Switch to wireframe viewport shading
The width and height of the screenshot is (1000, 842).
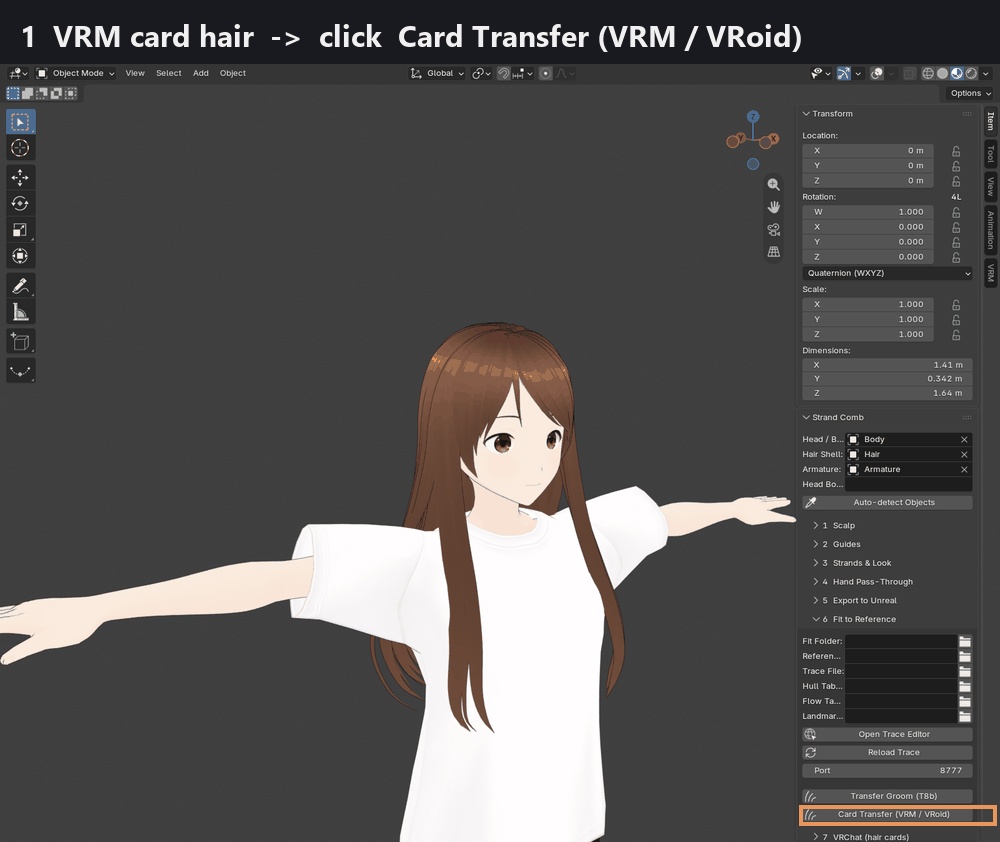(x=928, y=73)
